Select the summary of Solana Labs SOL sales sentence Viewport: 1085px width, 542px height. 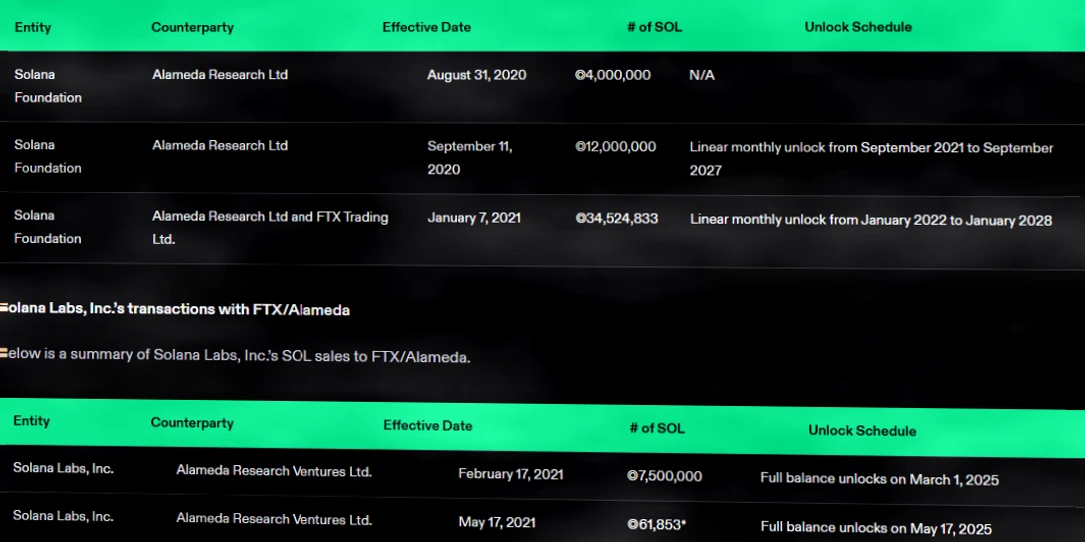pyautogui.click(x=235, y=356)
